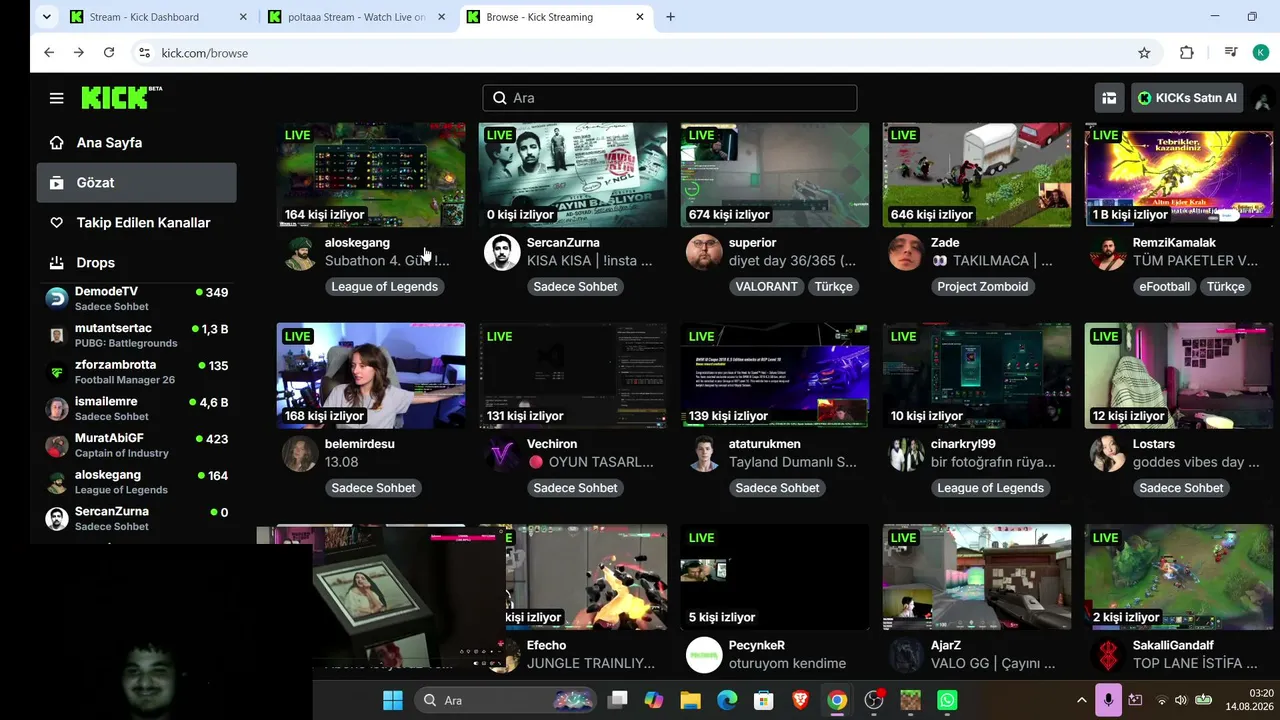Image resolution: width=1280 pixels, height=720 pixels.
Task: Open MuratAbiGF in the sidebar channel list
Action: (x=137, y=445)
